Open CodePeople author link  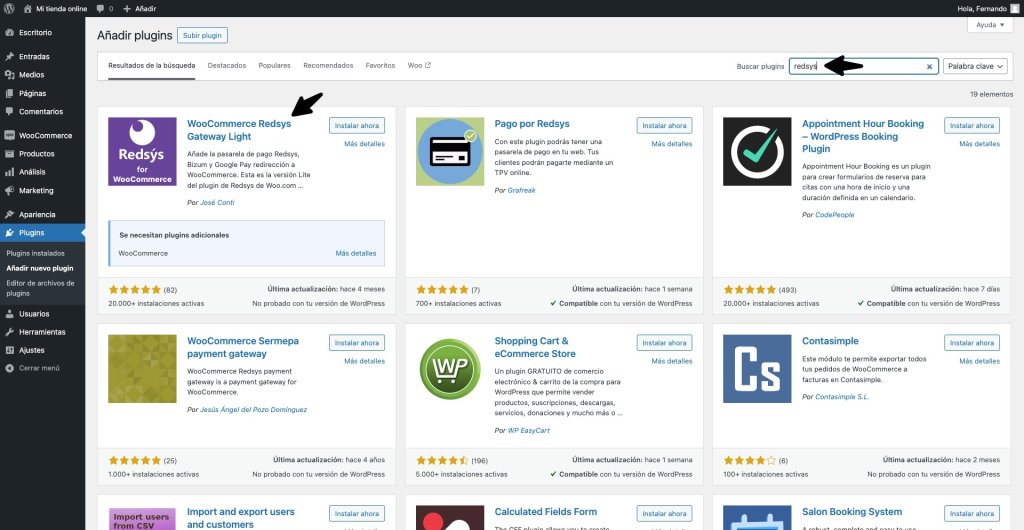click(x=835, y=215)
